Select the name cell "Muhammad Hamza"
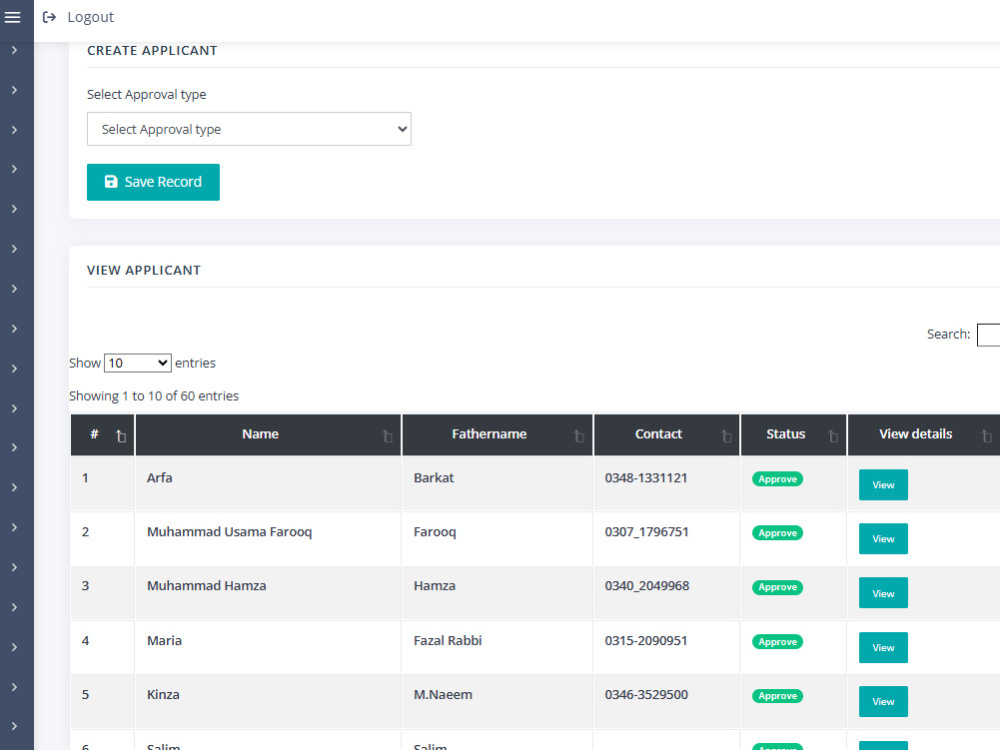 coord(207,586)
